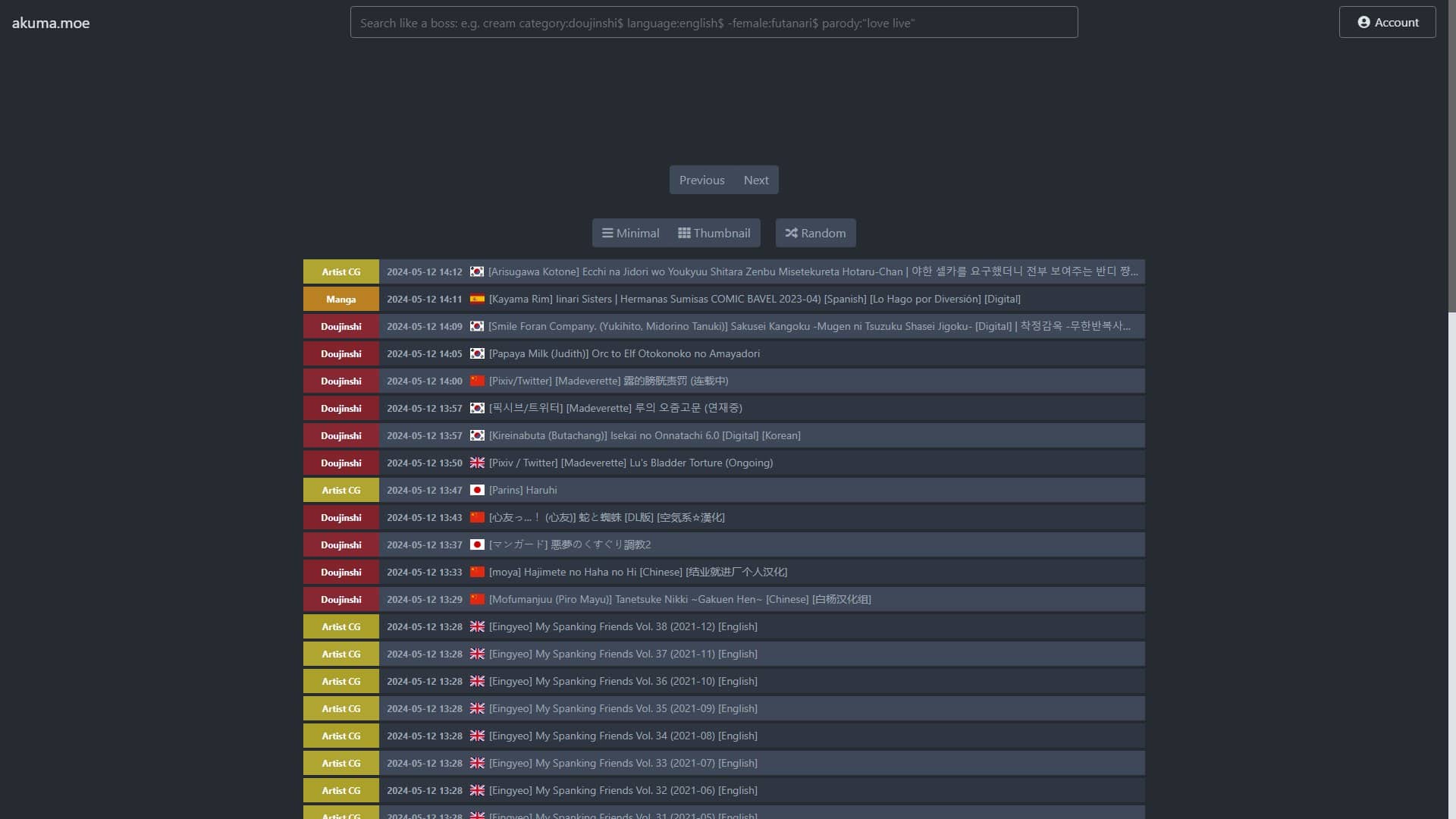Click timestamp 2024-05-12 14:00

(x=424, y=381)
